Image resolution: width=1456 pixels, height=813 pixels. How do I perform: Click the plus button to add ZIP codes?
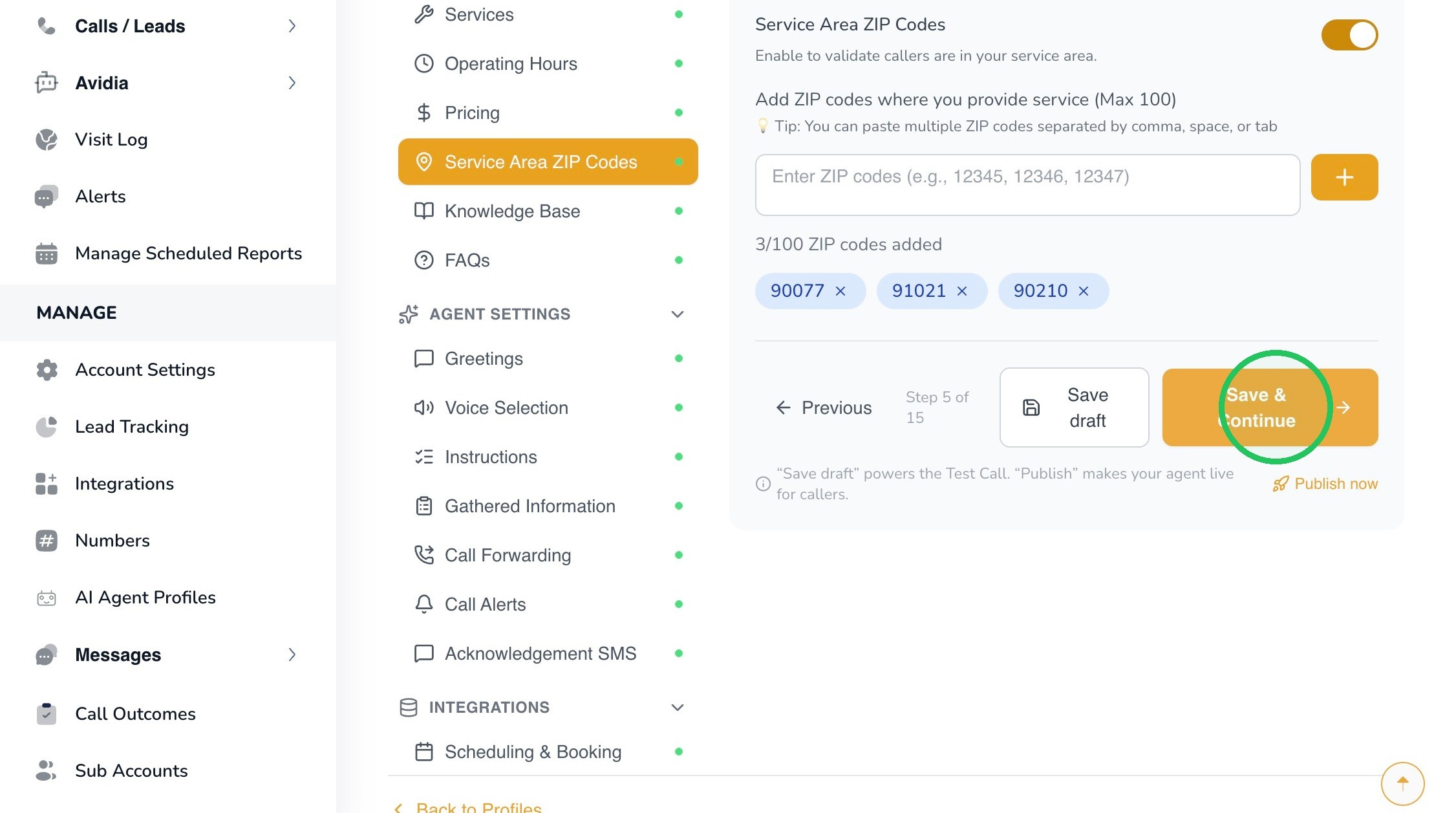[1344, 177]
